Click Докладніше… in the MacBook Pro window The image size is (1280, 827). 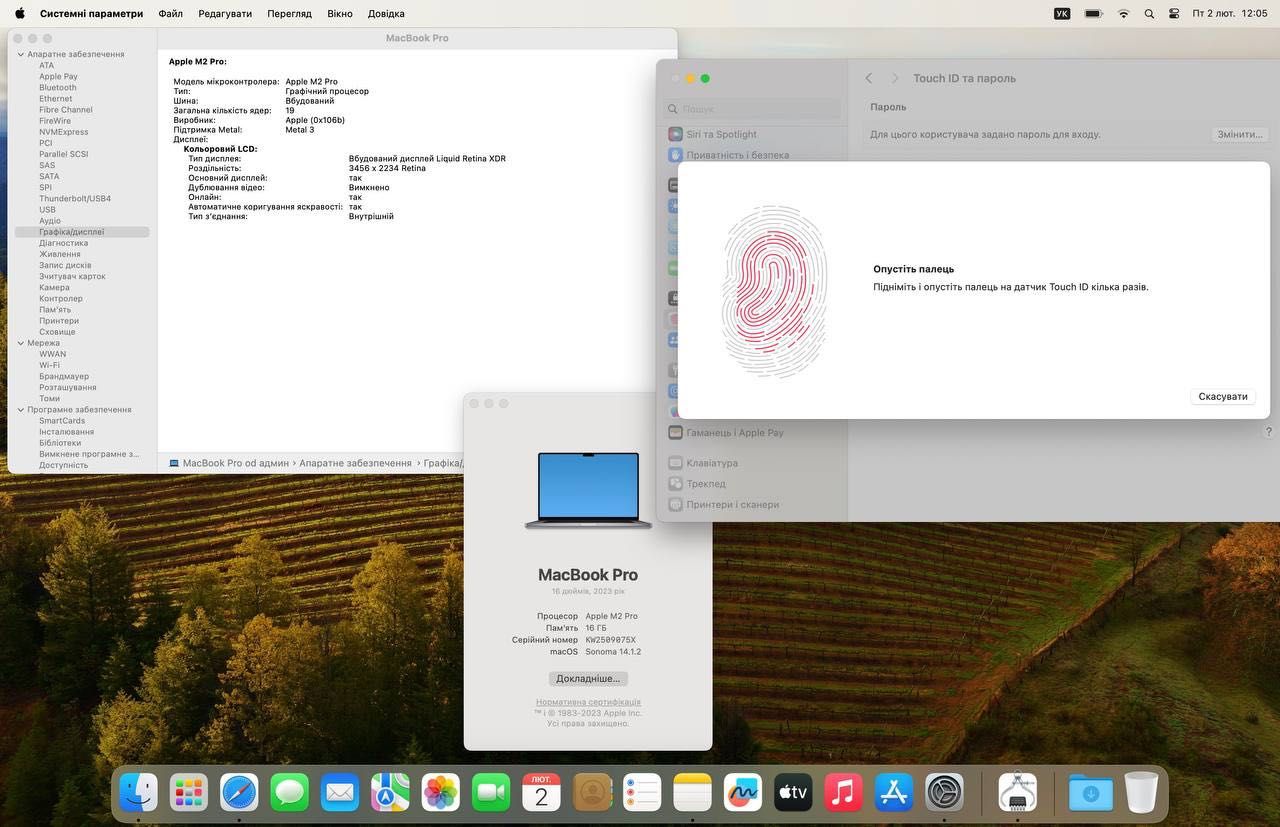coord(588,678)
